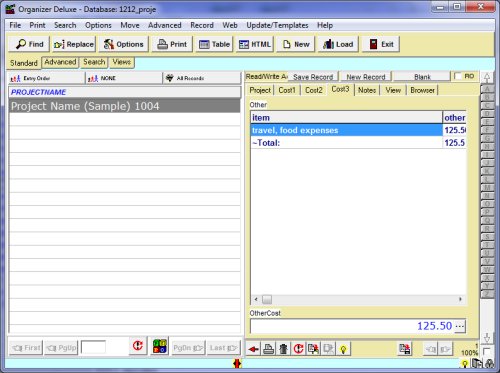The width and height of the screenshot is (500, 373).
Task: Switch to the Advanced toolbar tab
Action: tap(60, 62)
